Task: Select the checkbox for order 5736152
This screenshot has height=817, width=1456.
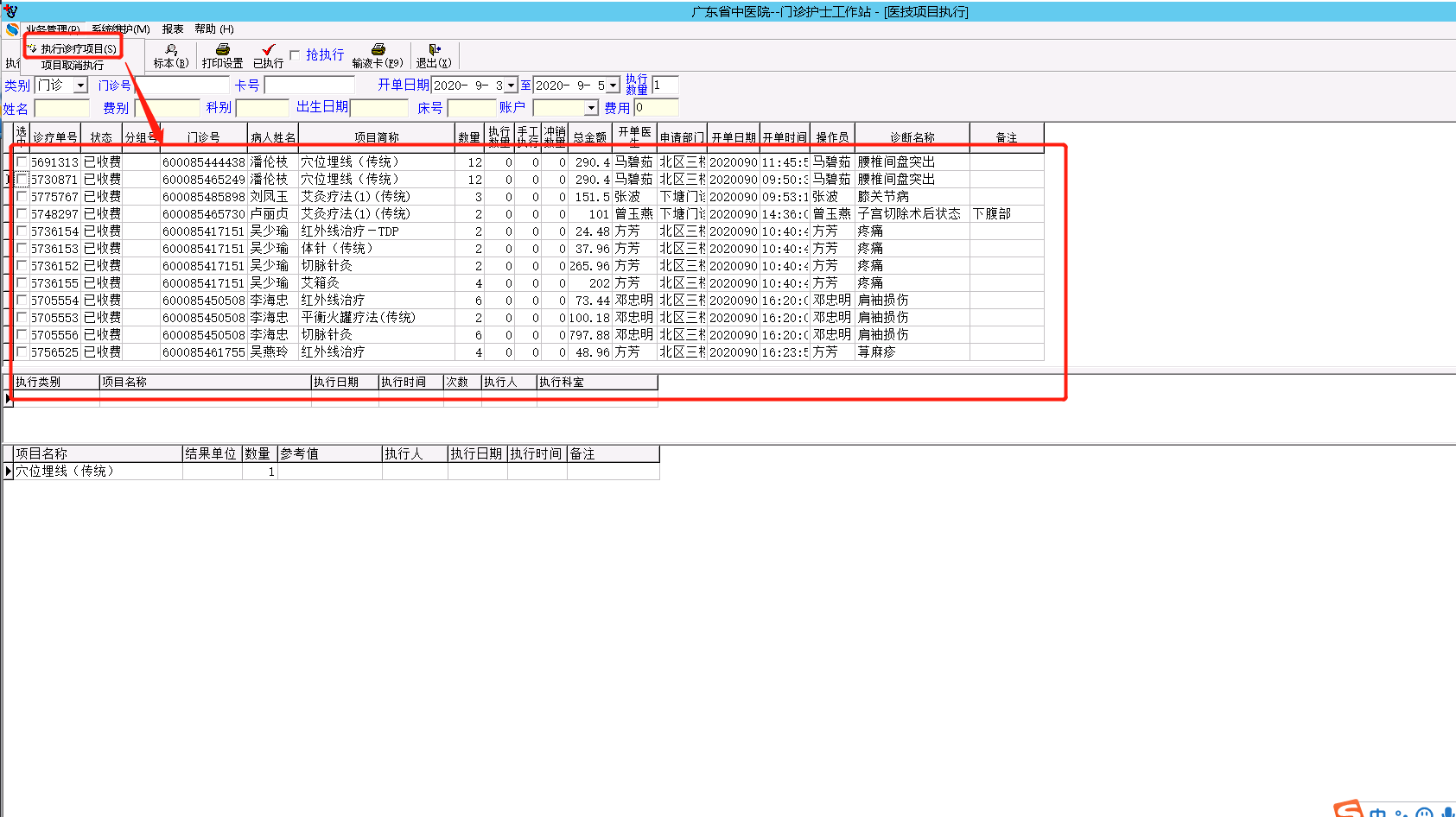Action: [22, 265]
